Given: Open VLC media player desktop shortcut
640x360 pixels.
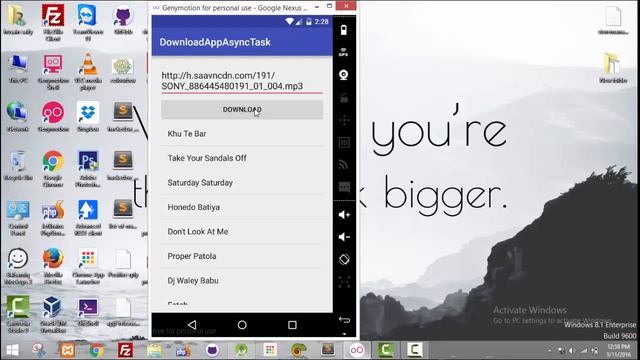Looking at the screenshot, I should click(88, 71).
